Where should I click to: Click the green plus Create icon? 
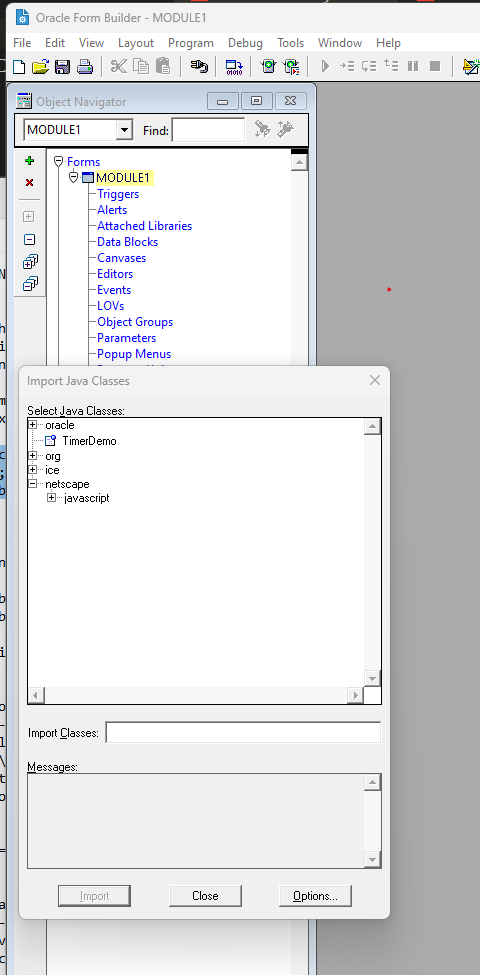coord(29,161)
